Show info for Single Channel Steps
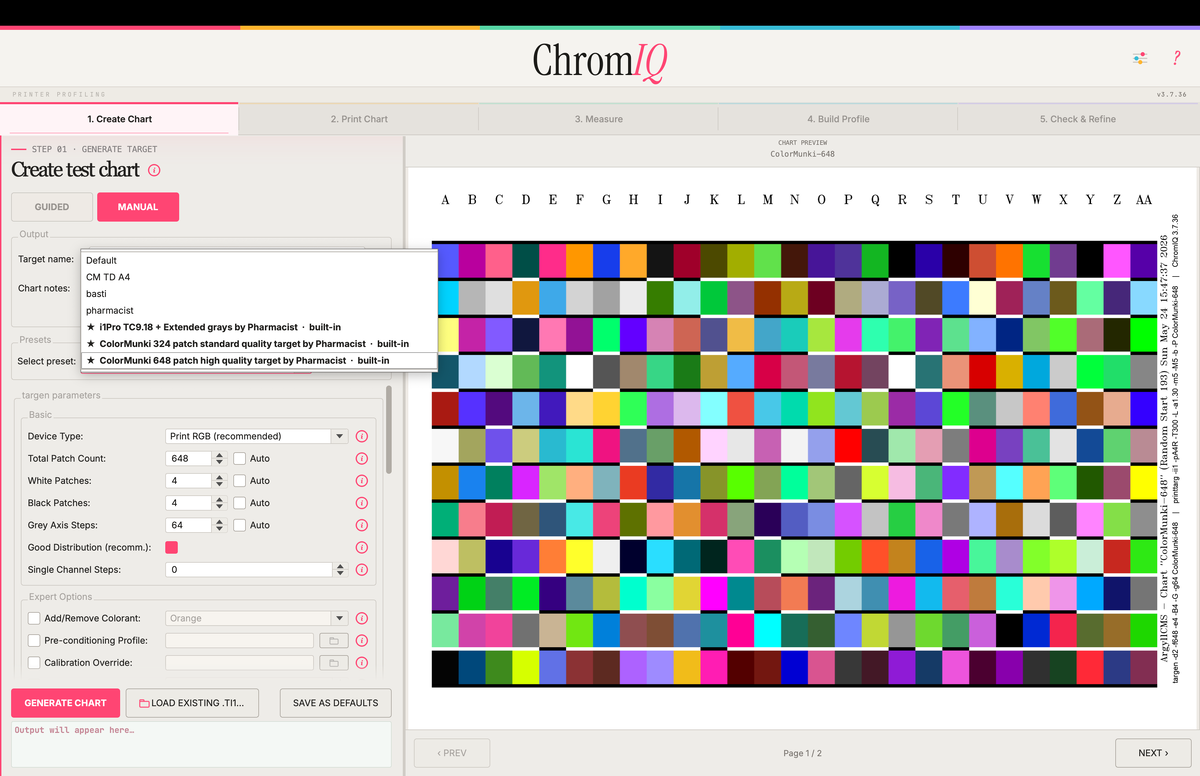1200x776 pixels. coord(362,569)
